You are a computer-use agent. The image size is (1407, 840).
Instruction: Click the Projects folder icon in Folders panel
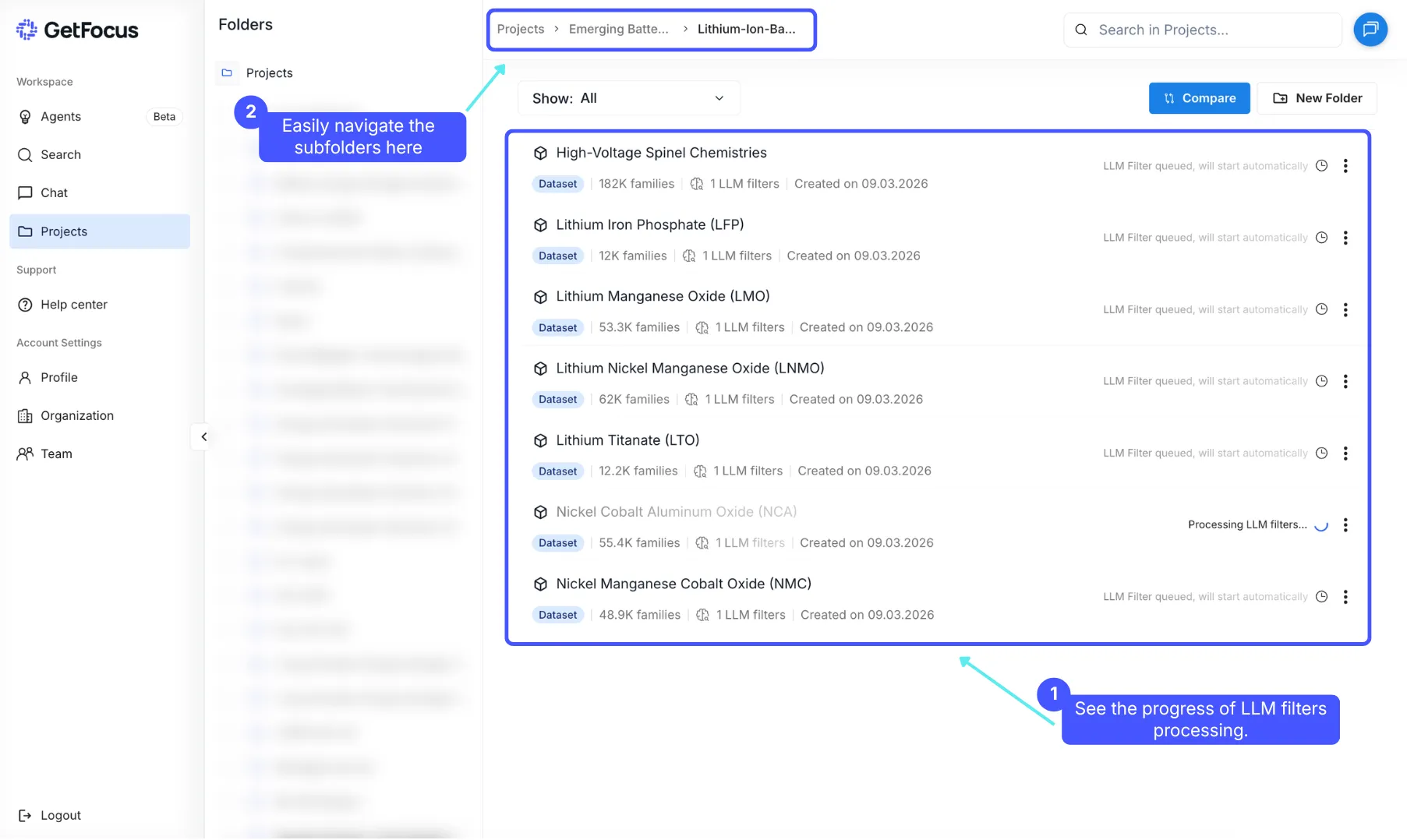coord(227,72)
